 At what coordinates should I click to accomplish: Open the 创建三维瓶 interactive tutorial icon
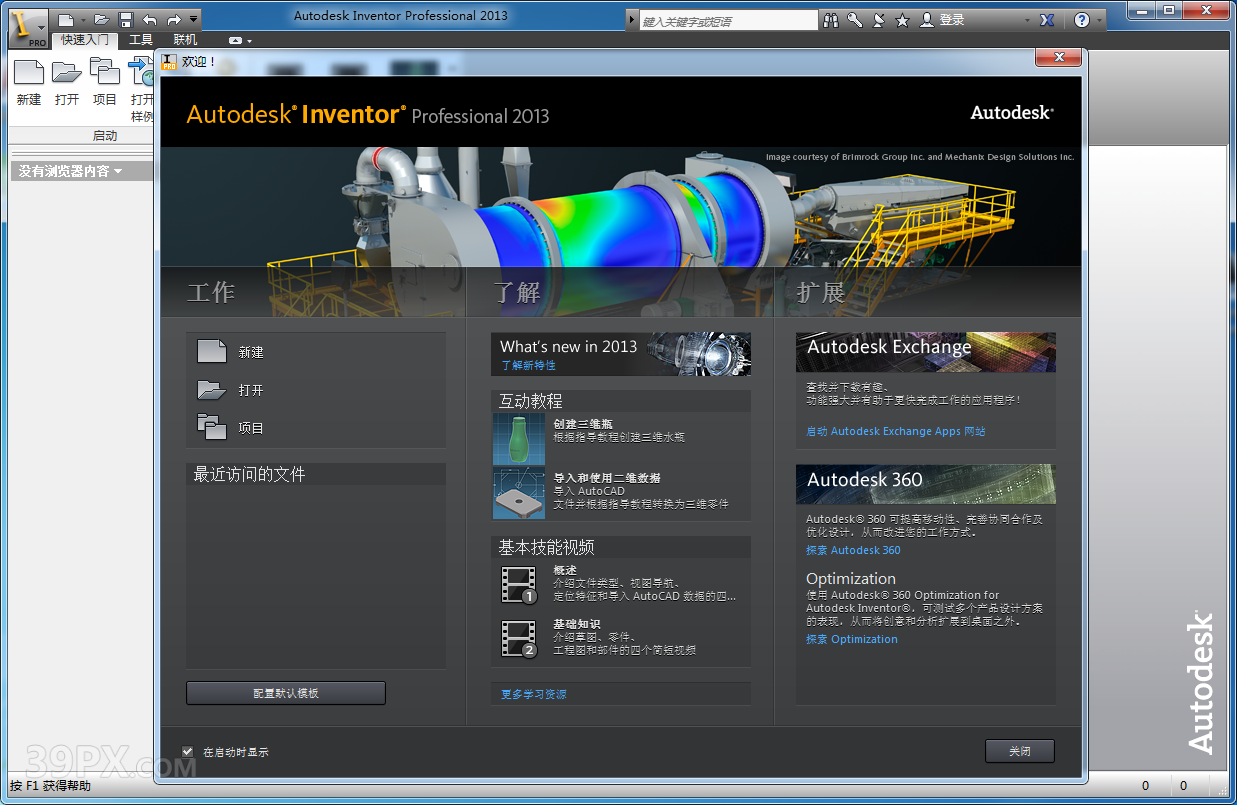519,438
